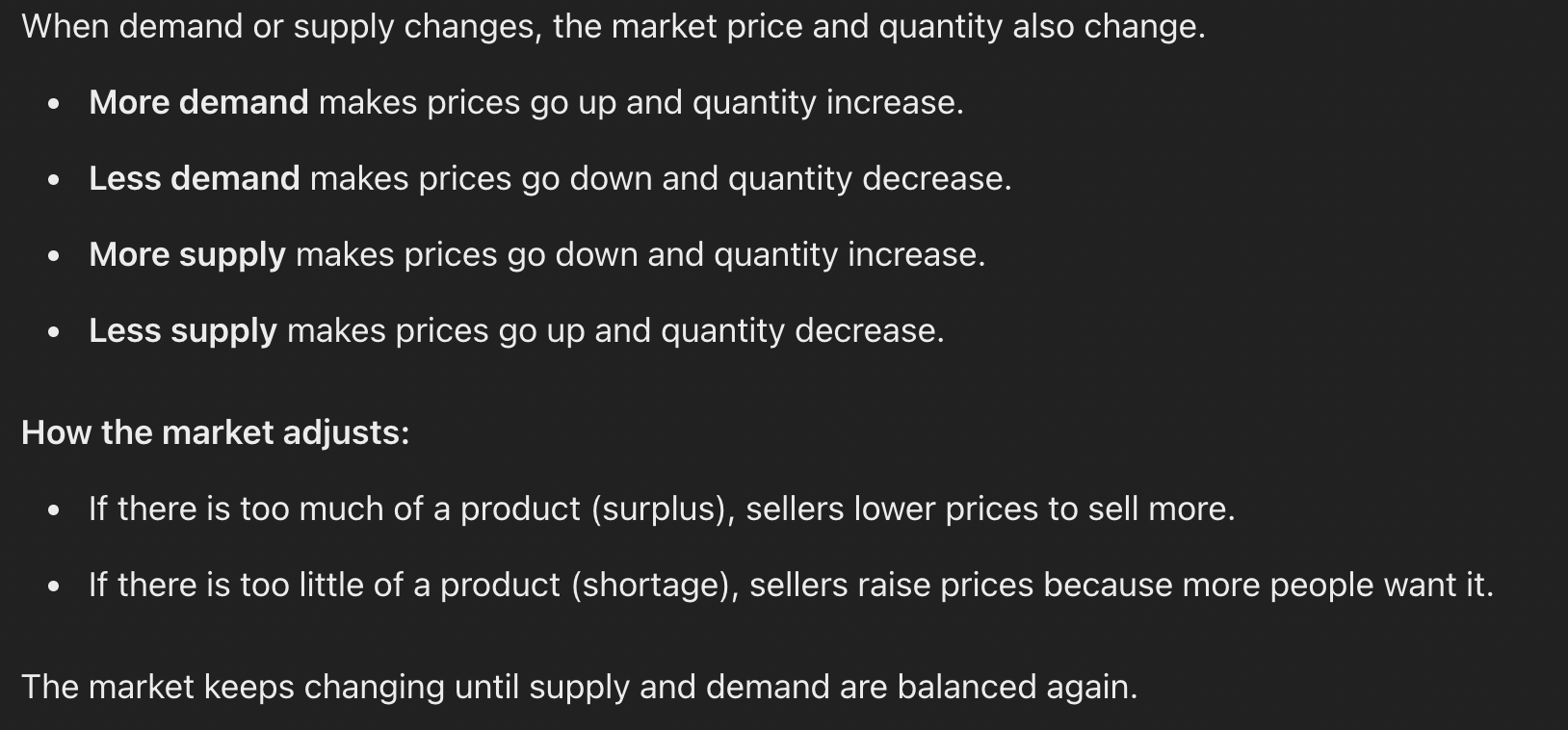Click the bullet point before 'More demand'
This screenshot has height=730, width=1568.
(x=54, y=103)
